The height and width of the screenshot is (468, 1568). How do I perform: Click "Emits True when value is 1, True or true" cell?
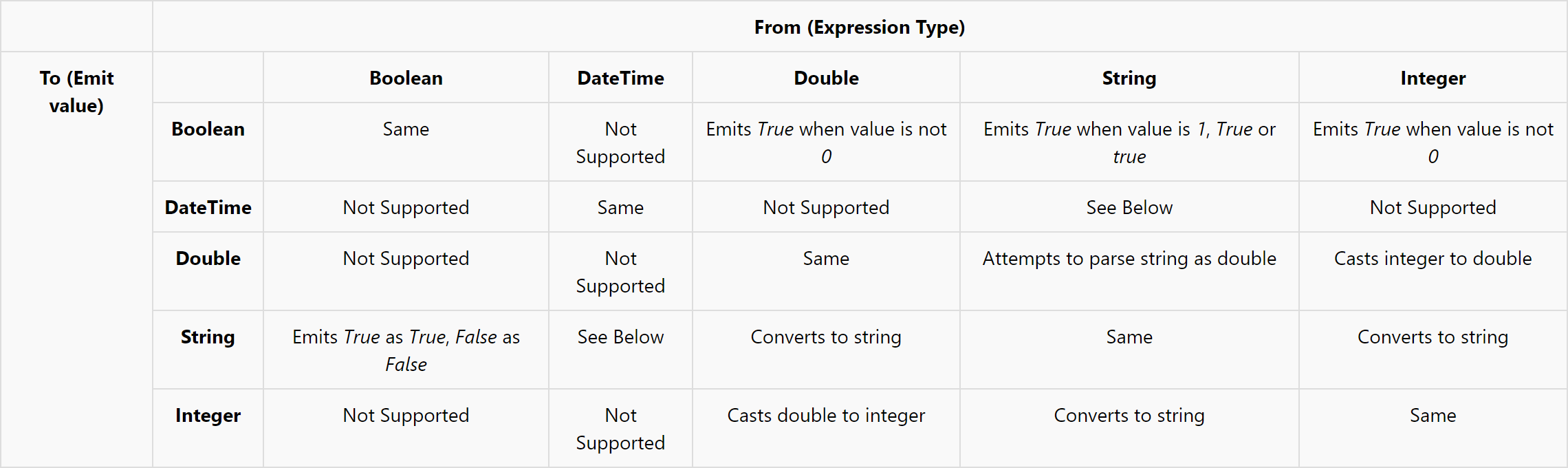(1129, 142)
